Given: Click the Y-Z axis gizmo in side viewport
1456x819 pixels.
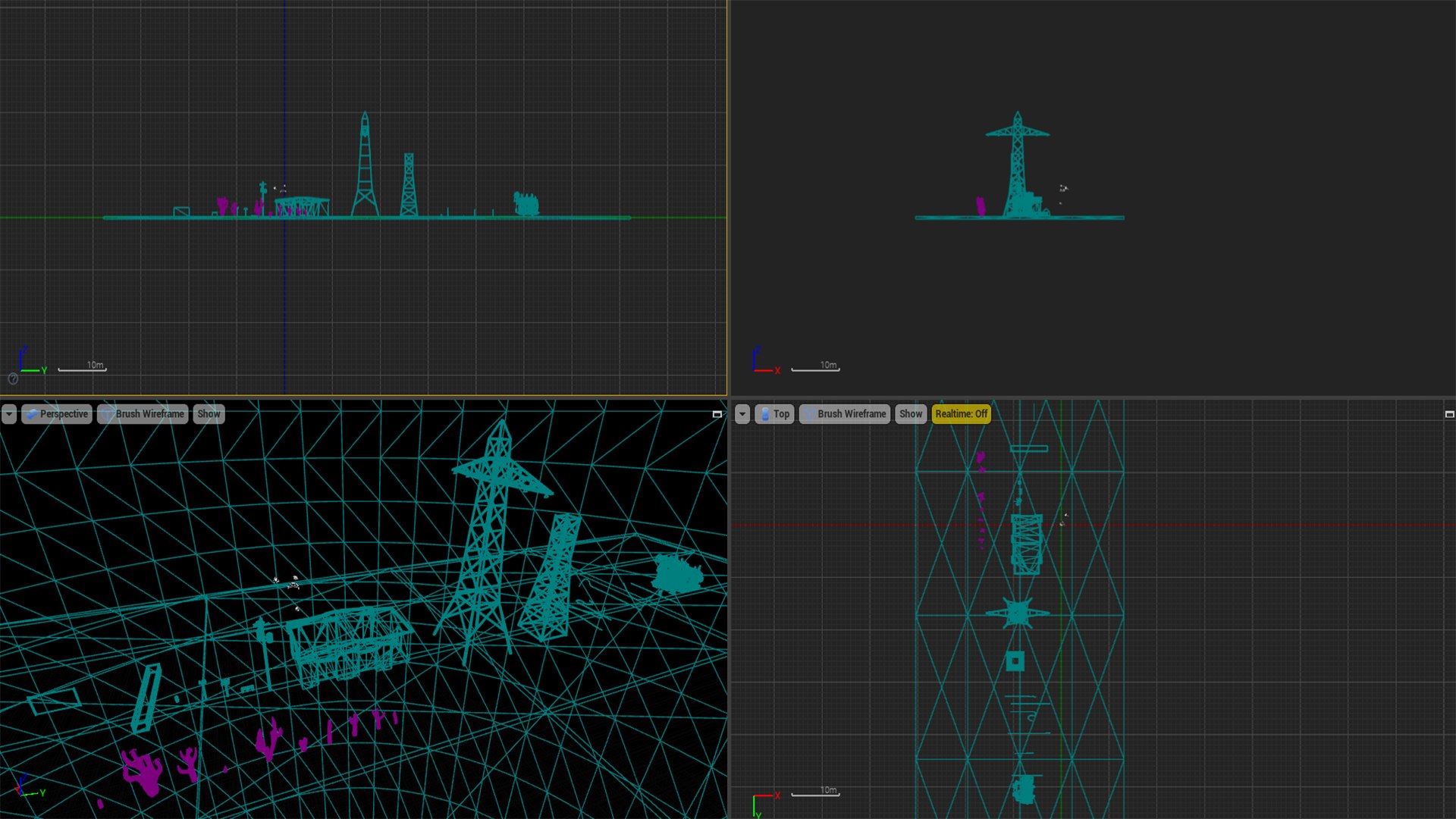Looking at the screenshot, I should coord(30,362).
